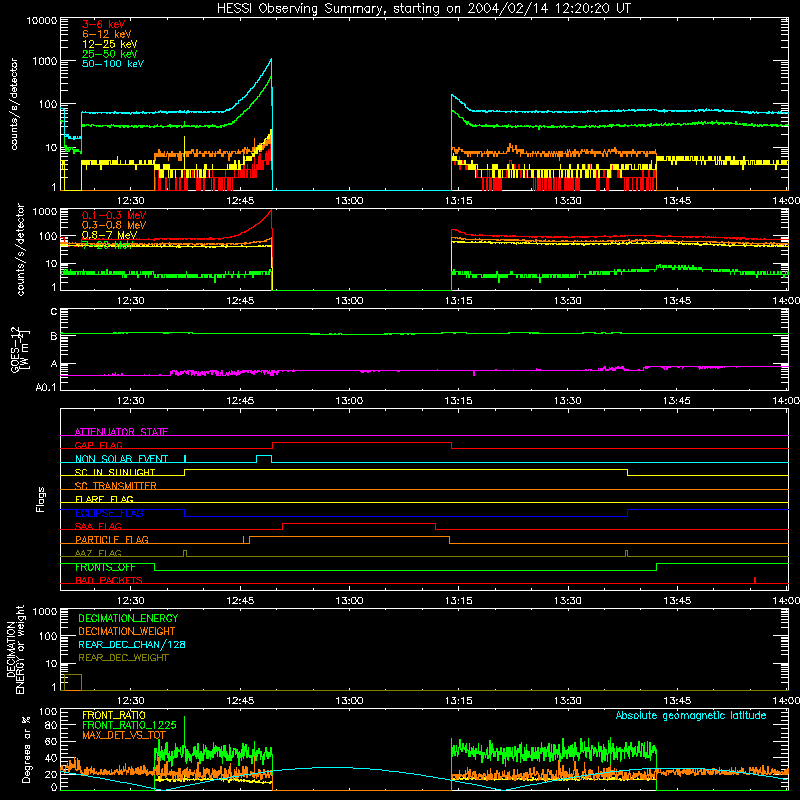
Task: Click the cyan NON_SOLAR_EVENT flag label
Action: click(121, 459)
